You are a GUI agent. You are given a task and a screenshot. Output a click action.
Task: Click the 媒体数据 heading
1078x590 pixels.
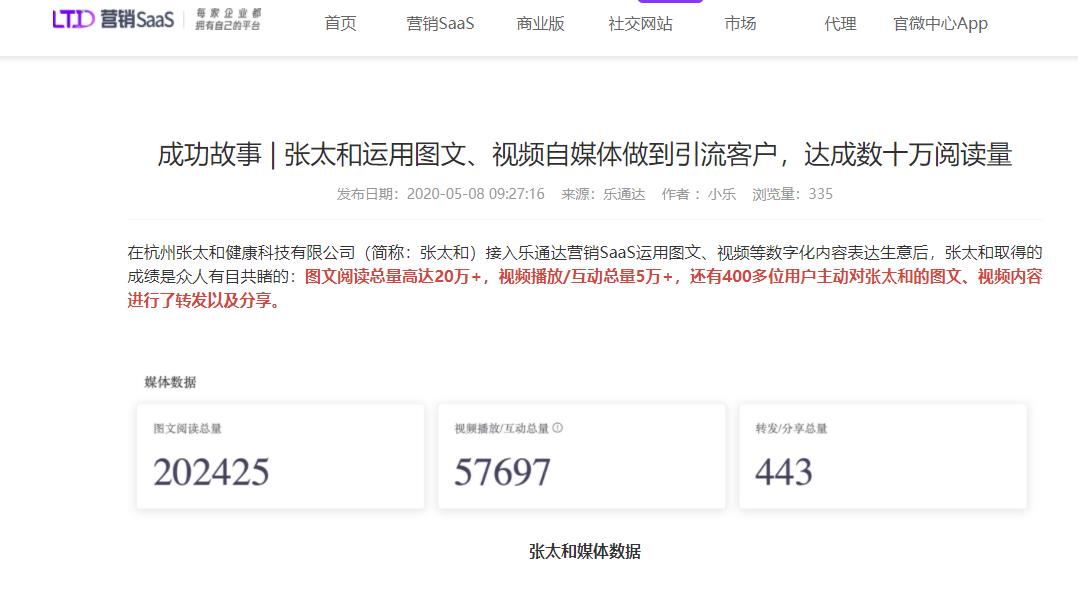170,382
